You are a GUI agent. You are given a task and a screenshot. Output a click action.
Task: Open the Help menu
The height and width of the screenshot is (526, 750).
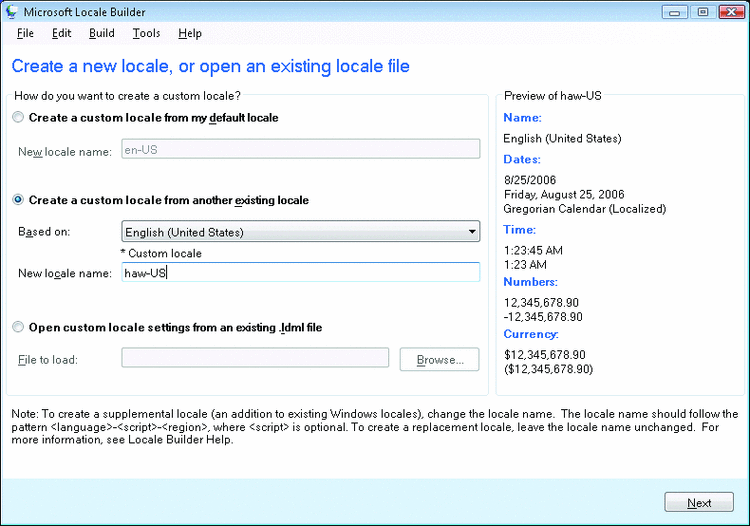pos(189,33)
